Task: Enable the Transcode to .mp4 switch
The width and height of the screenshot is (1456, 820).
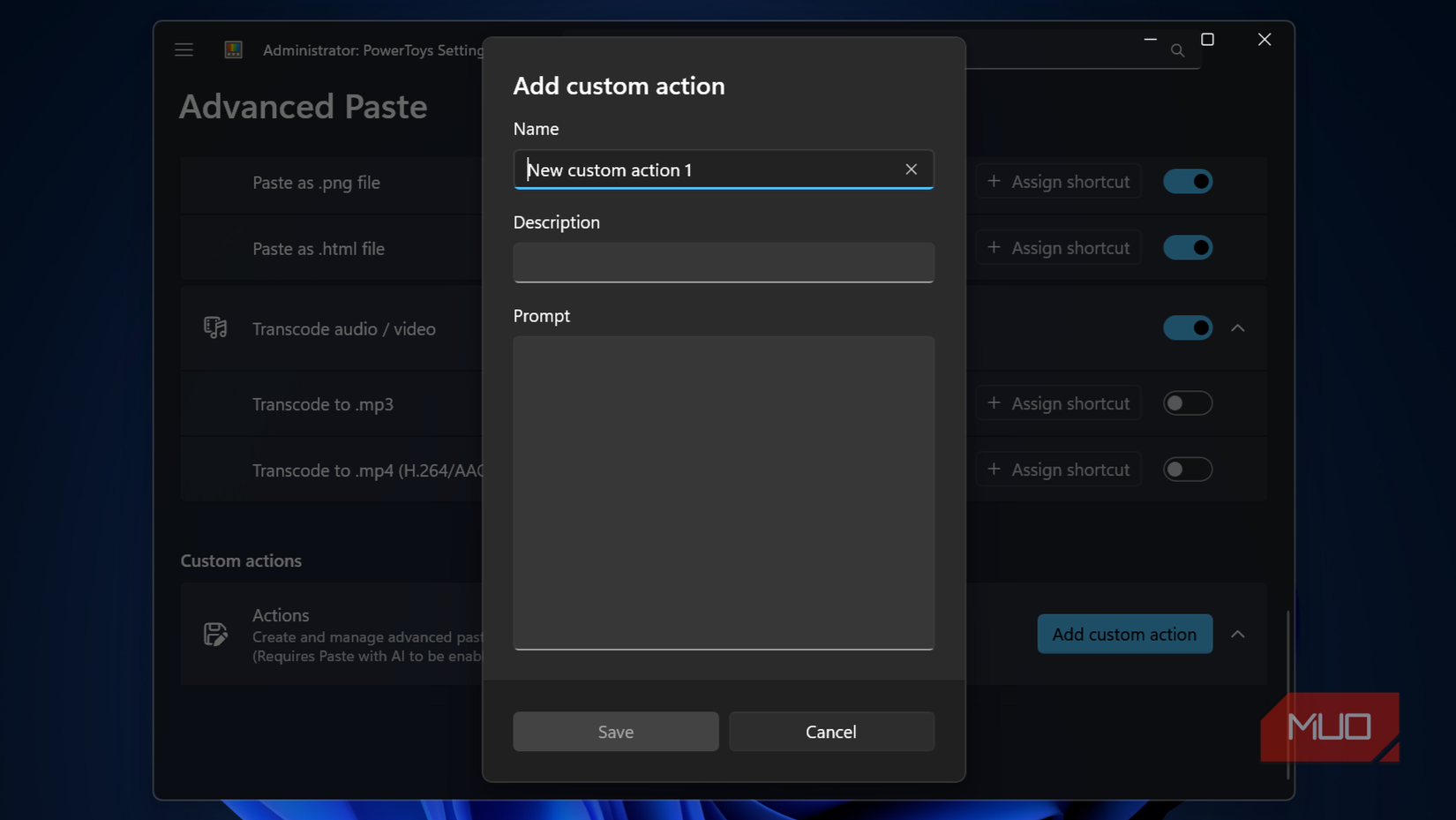Action: 1188,470
